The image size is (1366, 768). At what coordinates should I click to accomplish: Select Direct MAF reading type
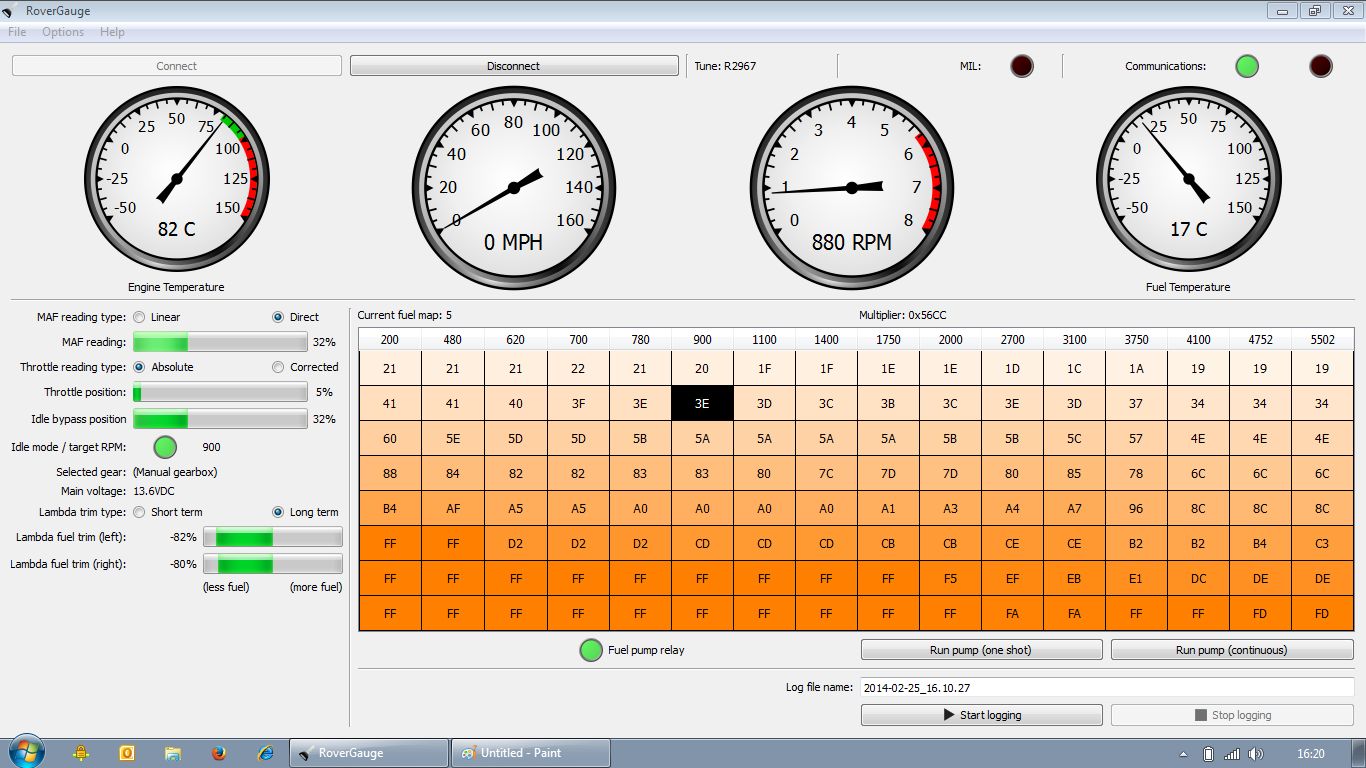[x=277, y=317]
